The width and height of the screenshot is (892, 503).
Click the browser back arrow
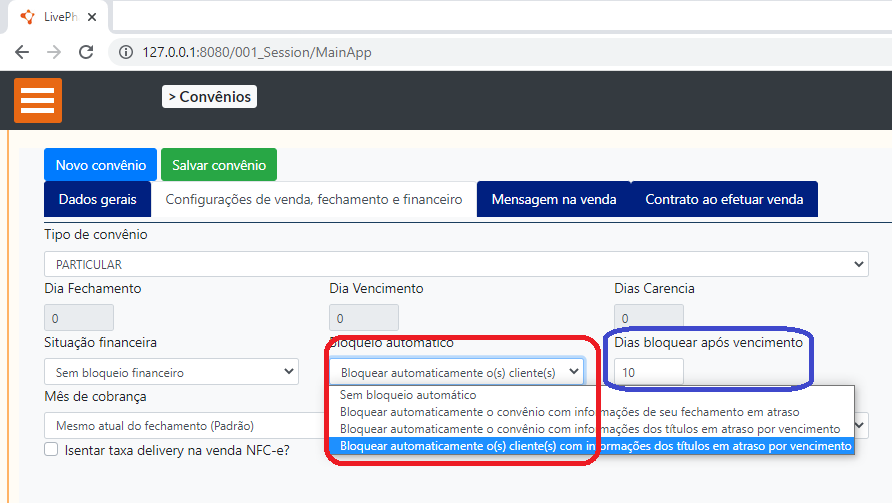click(x=22, y=52)
